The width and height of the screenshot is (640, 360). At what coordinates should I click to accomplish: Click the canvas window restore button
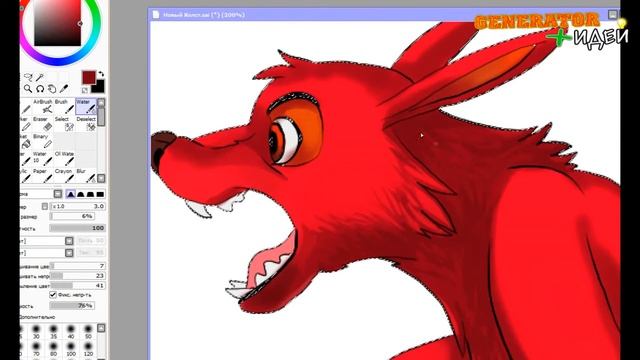pyautogui.click(x=613, y=15)
